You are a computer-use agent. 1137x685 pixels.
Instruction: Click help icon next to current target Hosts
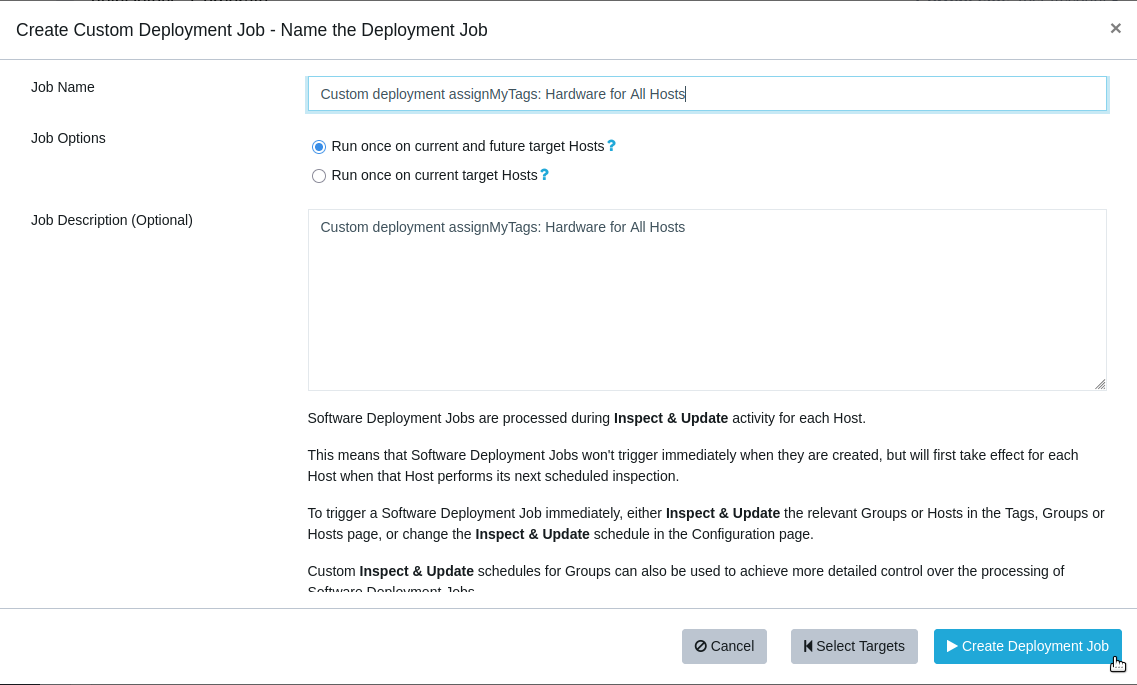click(544, 175)
